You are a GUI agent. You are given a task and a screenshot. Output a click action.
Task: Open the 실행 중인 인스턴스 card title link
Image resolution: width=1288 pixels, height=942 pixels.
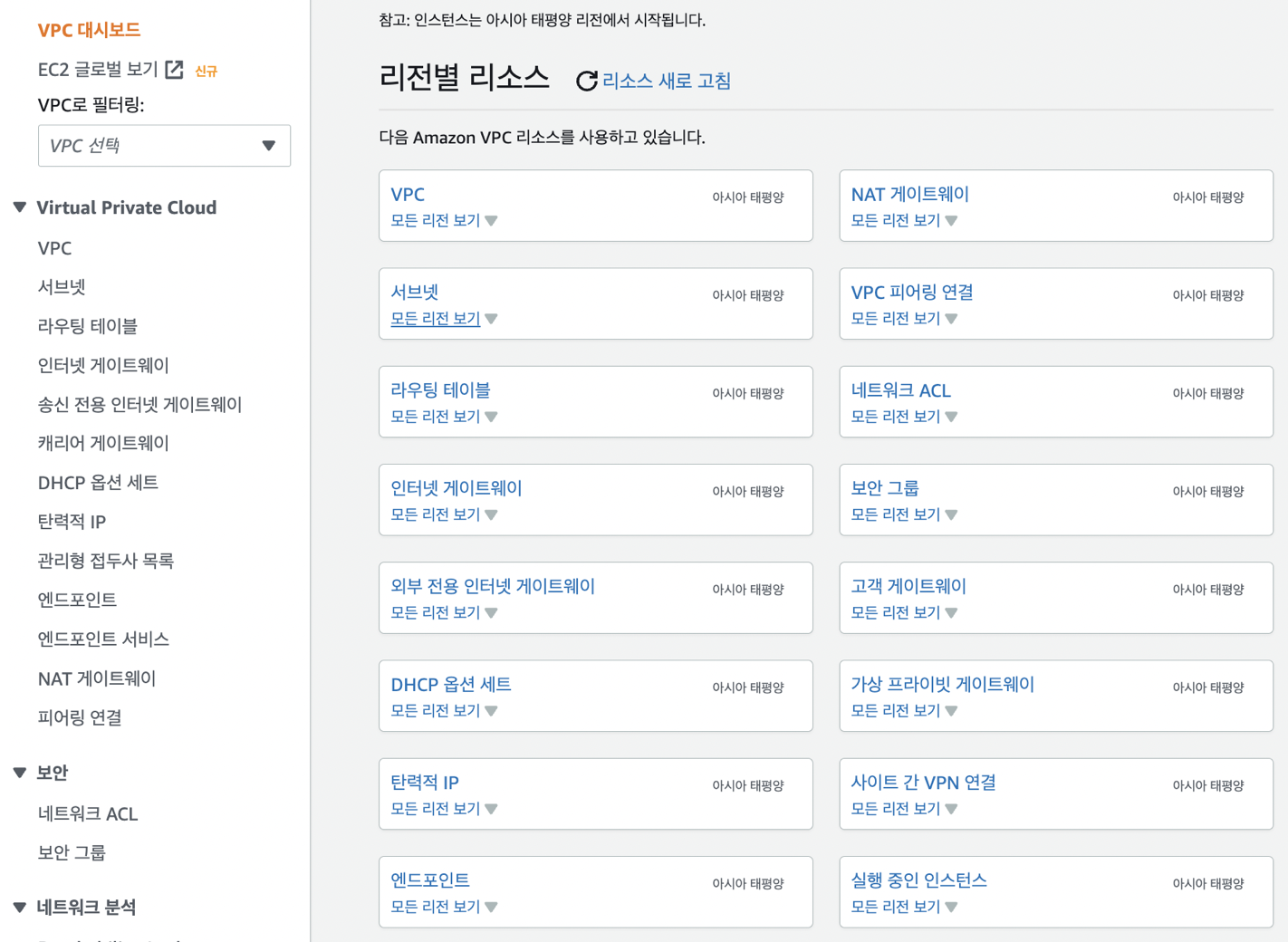click(919, 880)
